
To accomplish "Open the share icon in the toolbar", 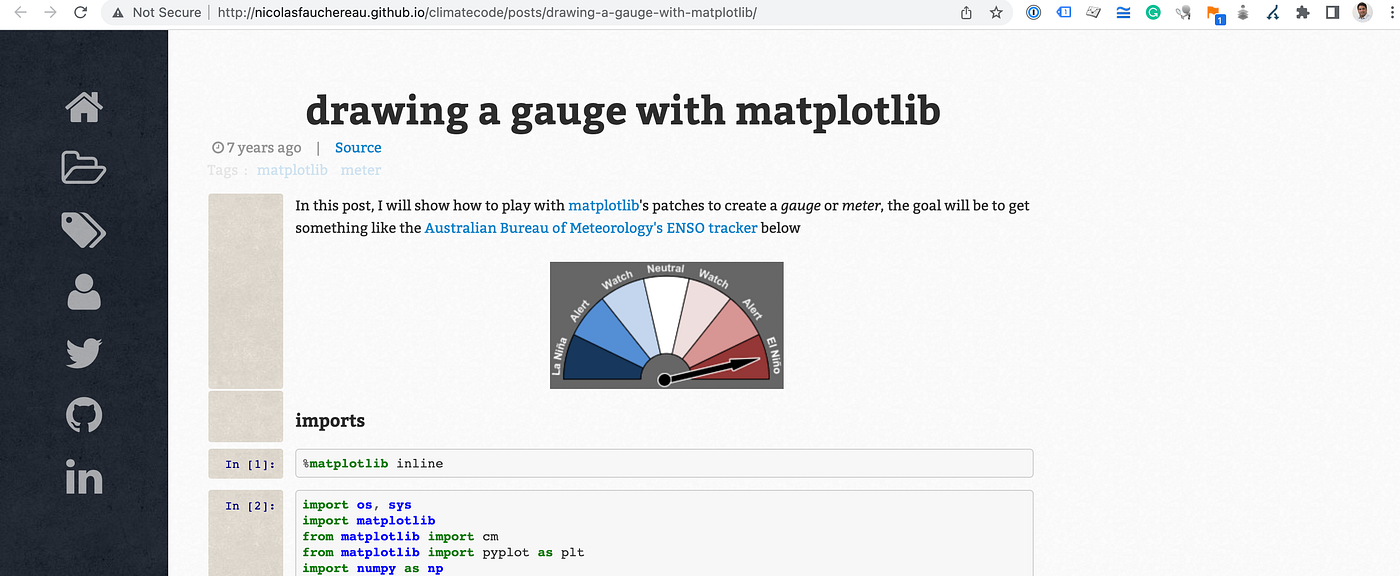I will 965,13.
